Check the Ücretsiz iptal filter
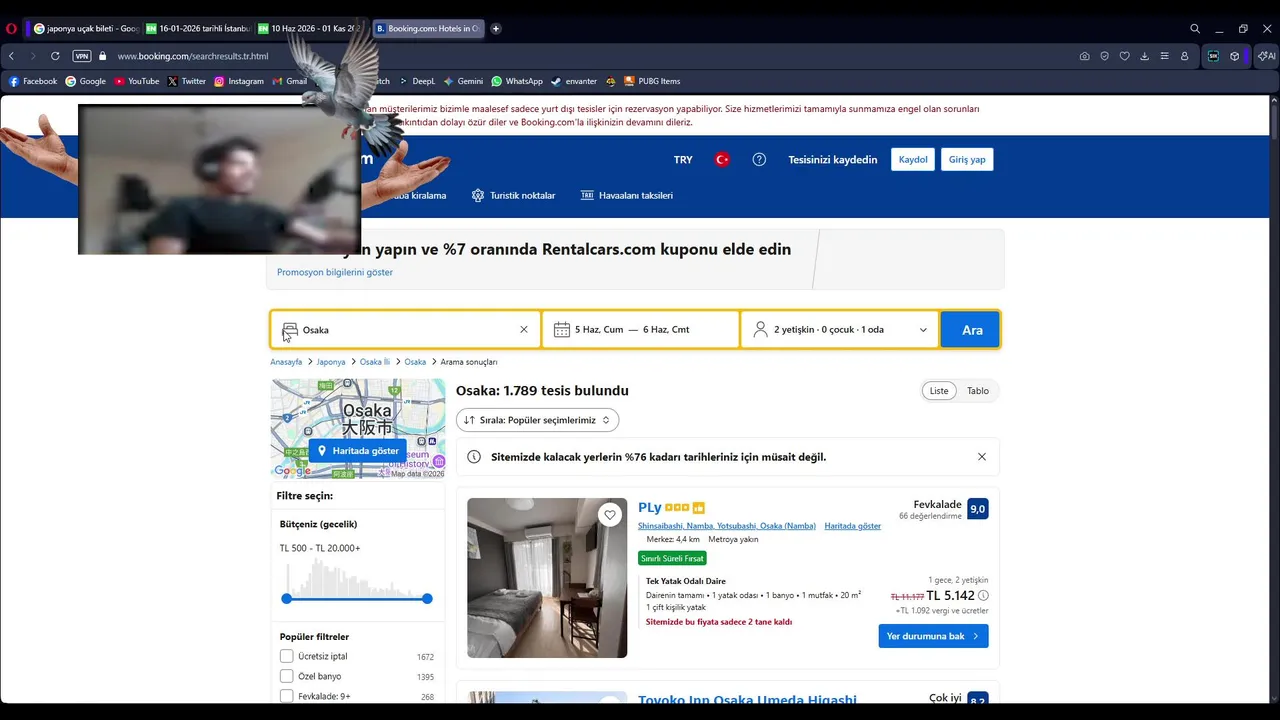1280x720 pixels. point(287,656)
